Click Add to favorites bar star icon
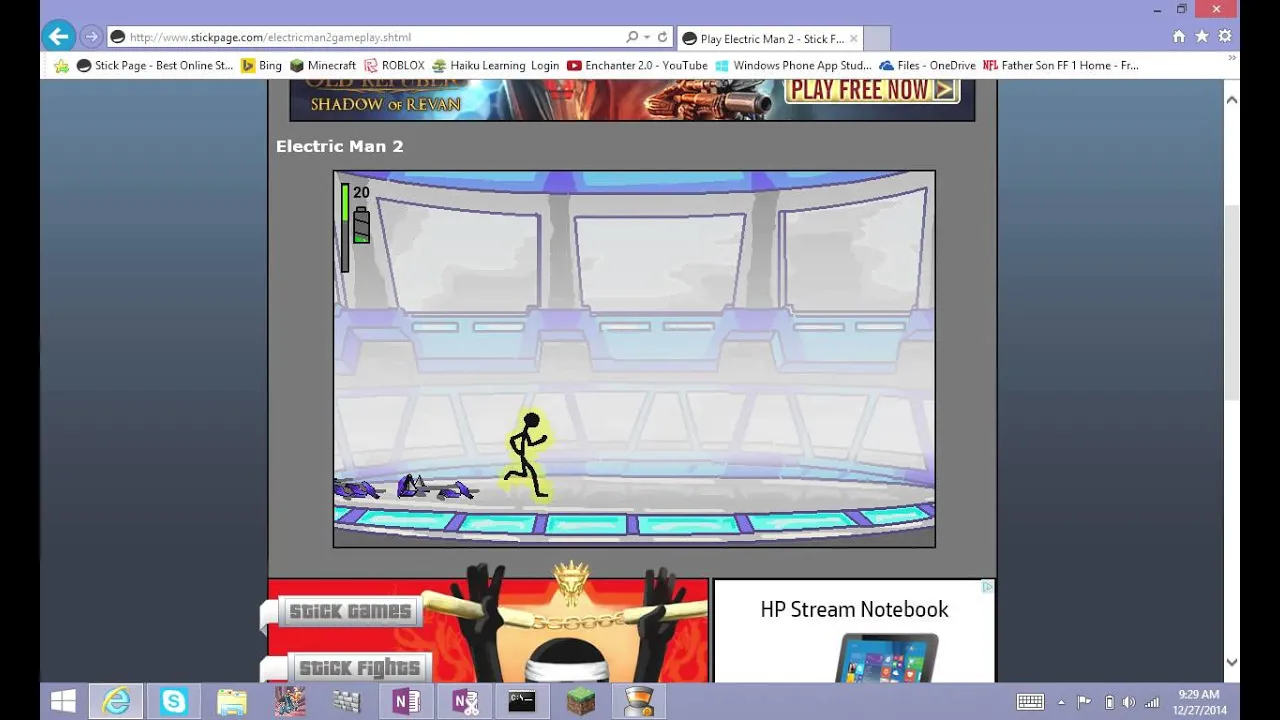Image resolution: width=1280 pixels, height=720 pixels. click(61, 66)
